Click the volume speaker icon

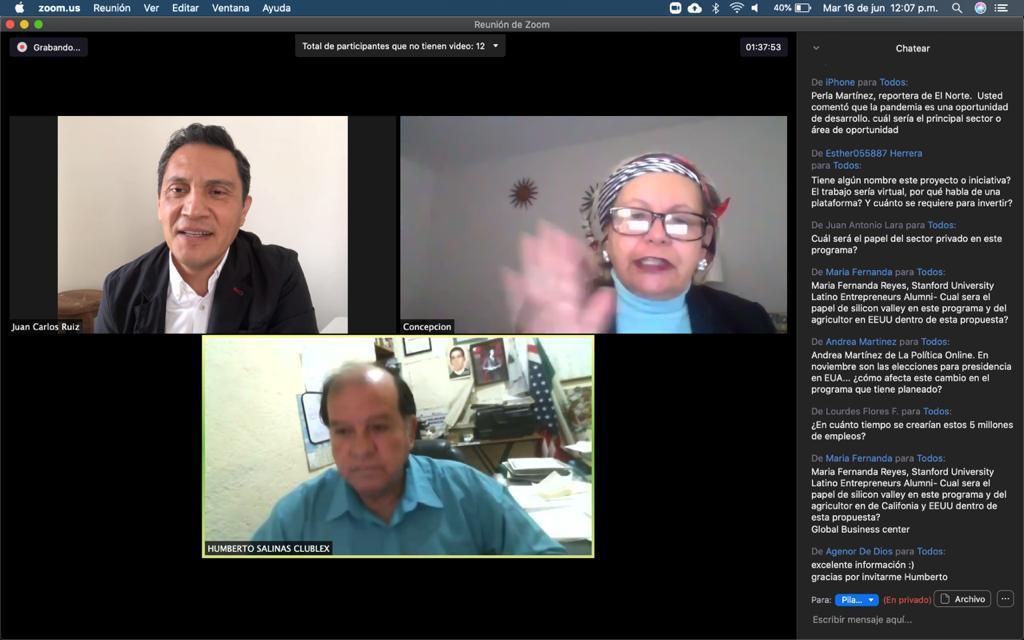(755, 8)
